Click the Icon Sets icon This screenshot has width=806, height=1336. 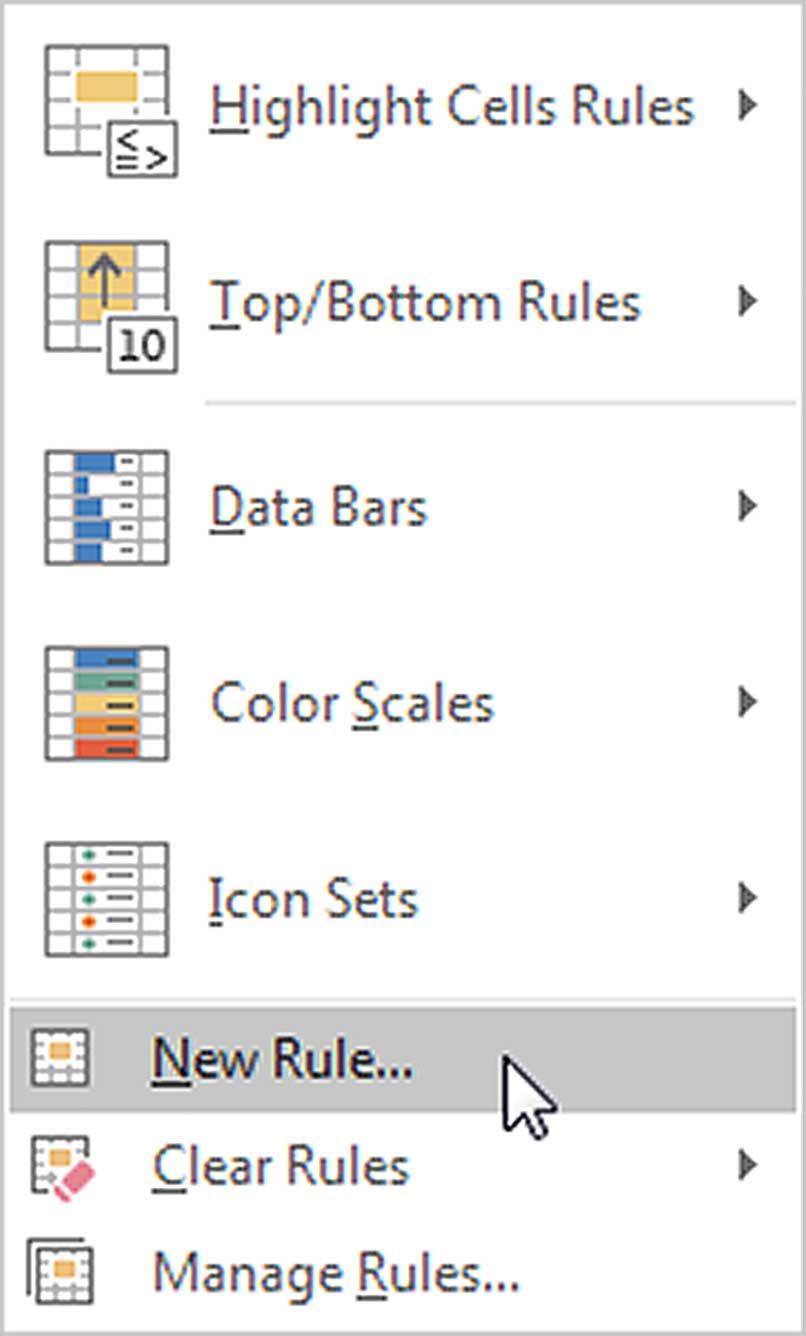(x=106, y=900)
